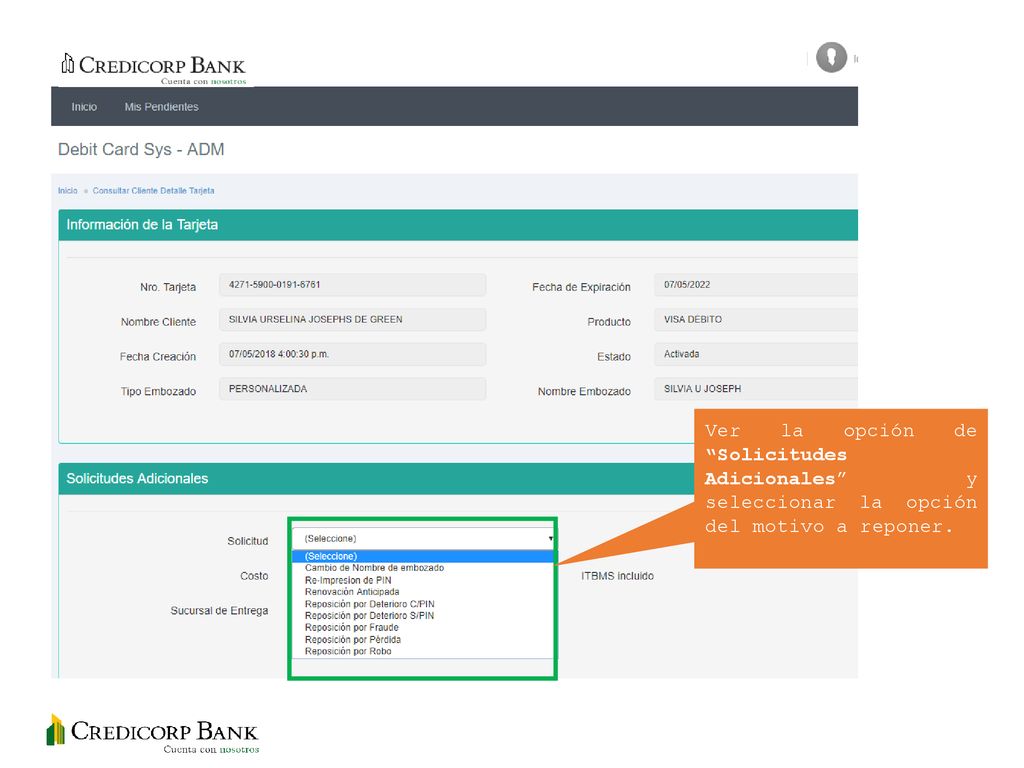Expand the Solicitud dropdown arrow
1024x768 pixels.
click(551, 539)
